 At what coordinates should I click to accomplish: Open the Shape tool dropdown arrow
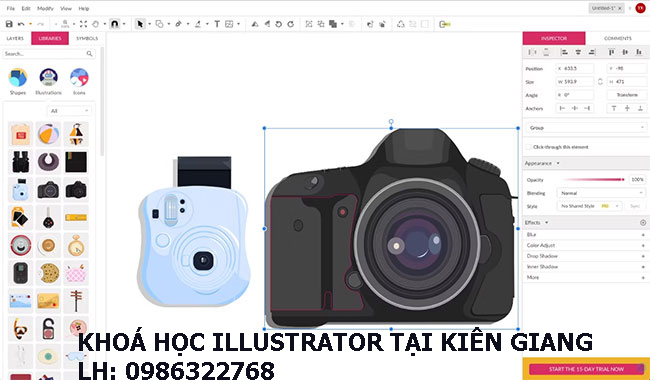point(169,24)
